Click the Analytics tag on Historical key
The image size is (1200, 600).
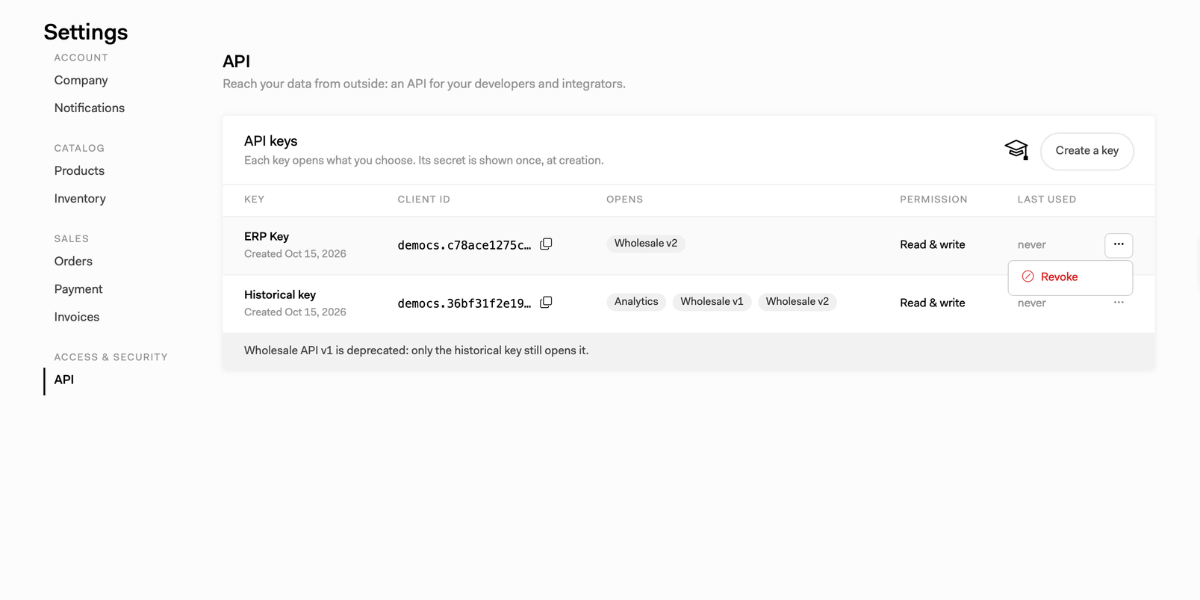pos(636,301)
